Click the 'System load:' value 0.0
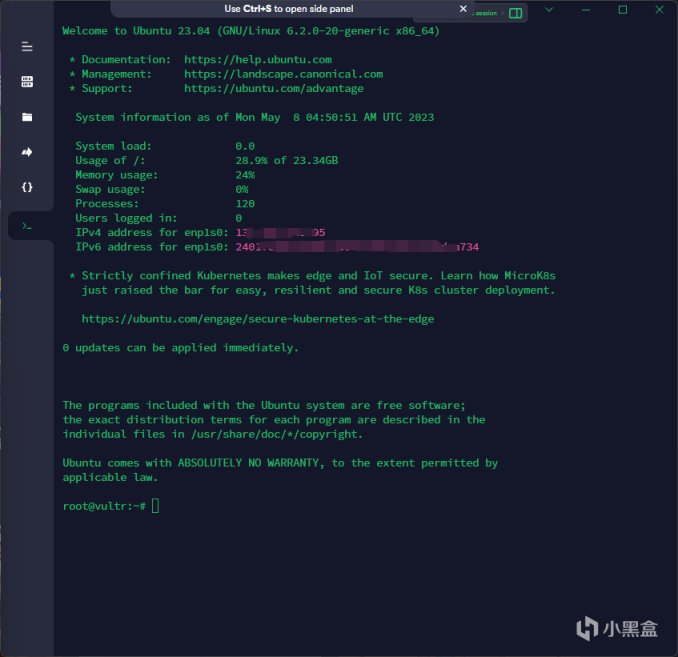Screen dimensions: 678x657 [245, 146]
